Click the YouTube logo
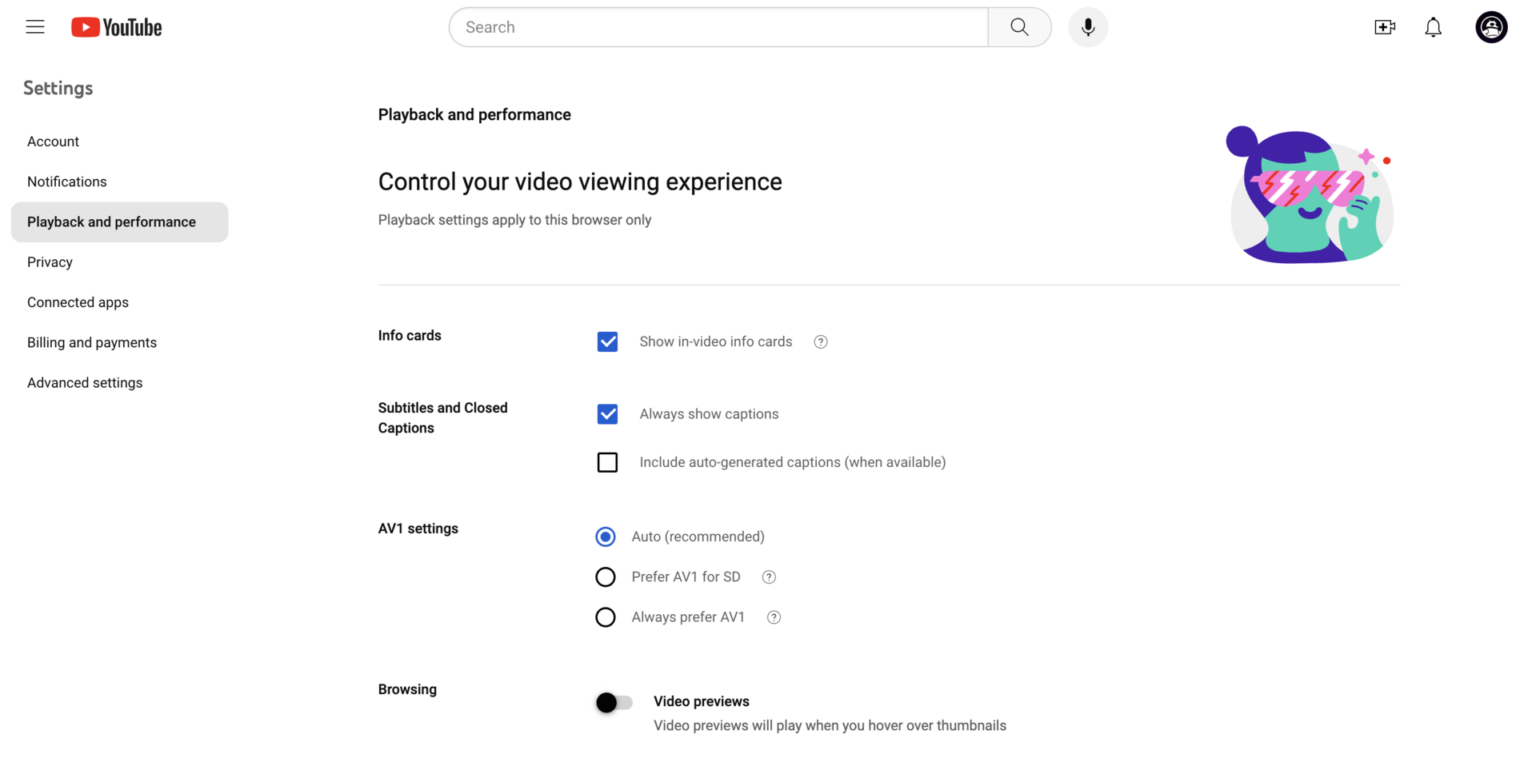 (x=115, y=27)
